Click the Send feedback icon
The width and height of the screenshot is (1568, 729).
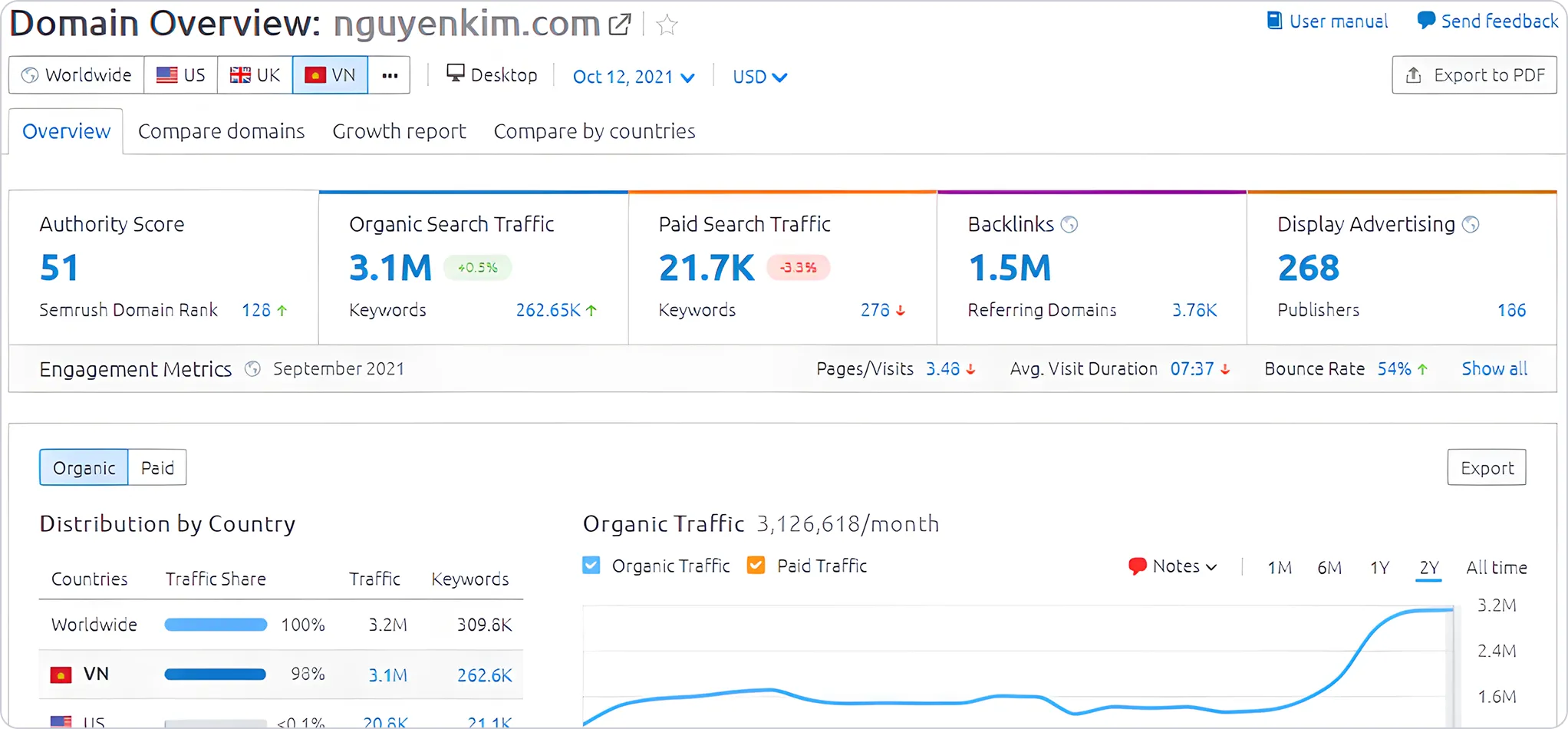(1425, 21)
